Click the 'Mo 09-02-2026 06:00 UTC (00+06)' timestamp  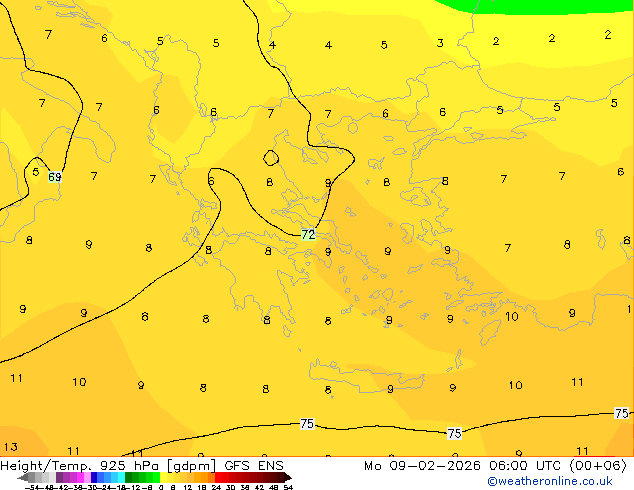click(495, 466)
